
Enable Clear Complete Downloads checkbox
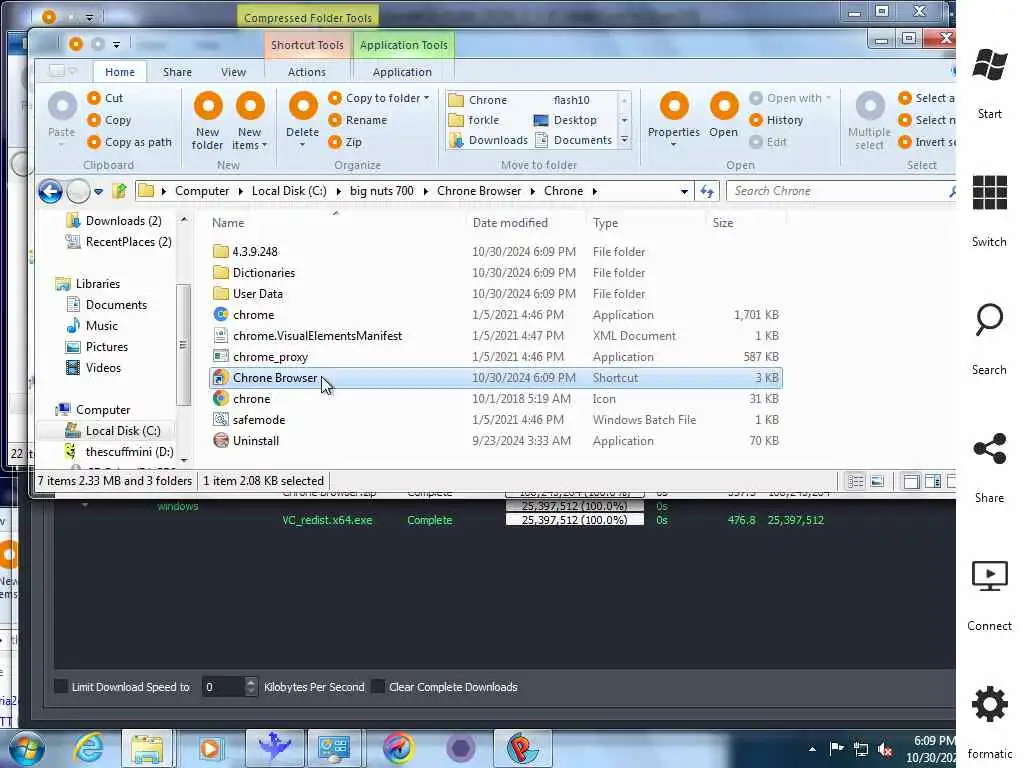[x=377, y=686]
